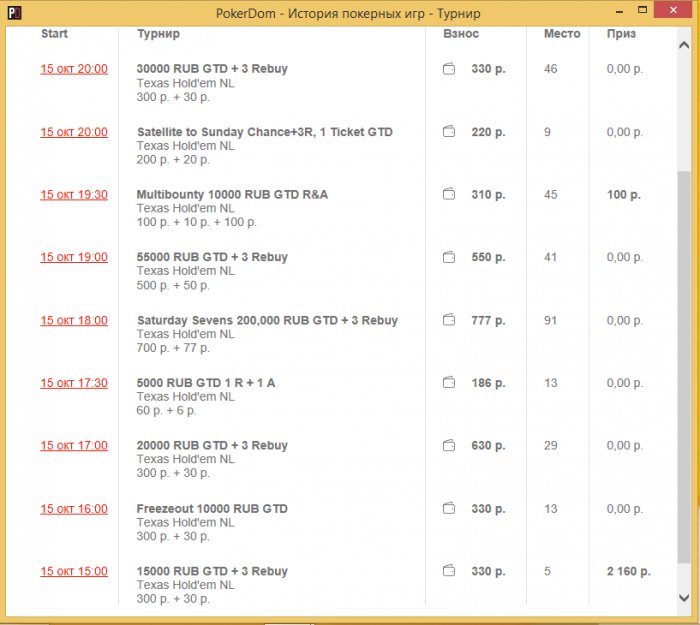Minimize the PokerDom window
700x625 pixels.
[619, 11]
